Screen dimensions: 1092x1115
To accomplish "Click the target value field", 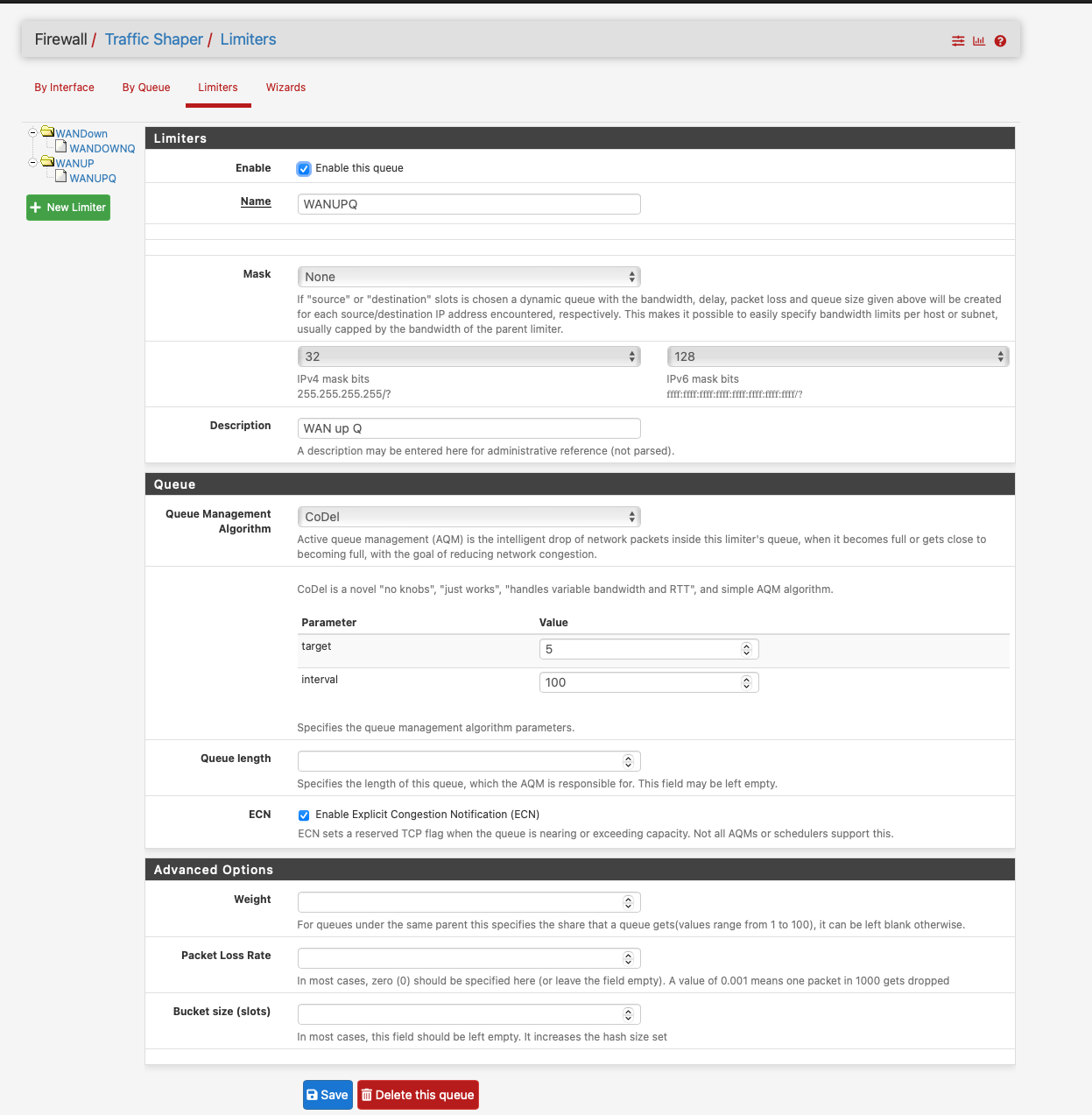I will [649, 649].
